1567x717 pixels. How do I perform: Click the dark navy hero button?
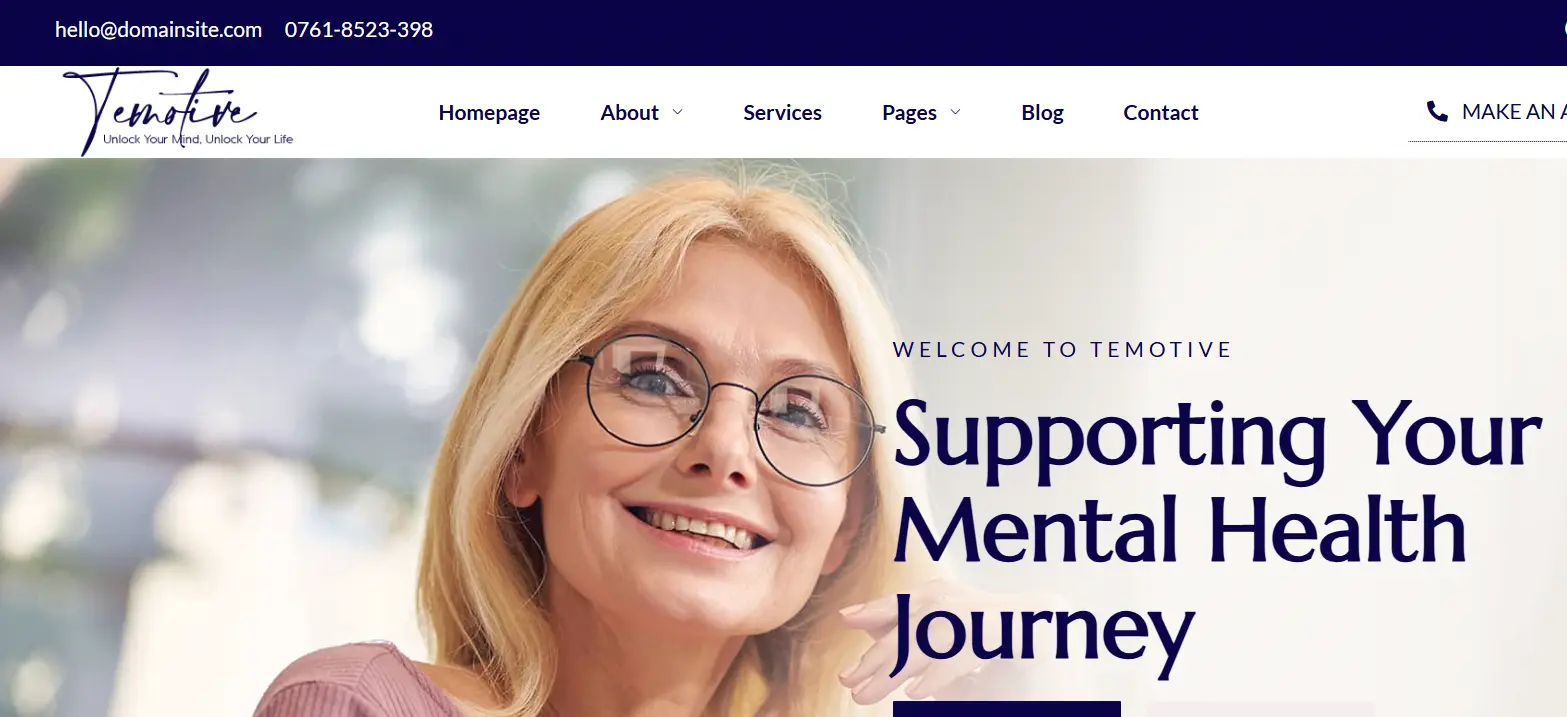[x=1006, y=709]
